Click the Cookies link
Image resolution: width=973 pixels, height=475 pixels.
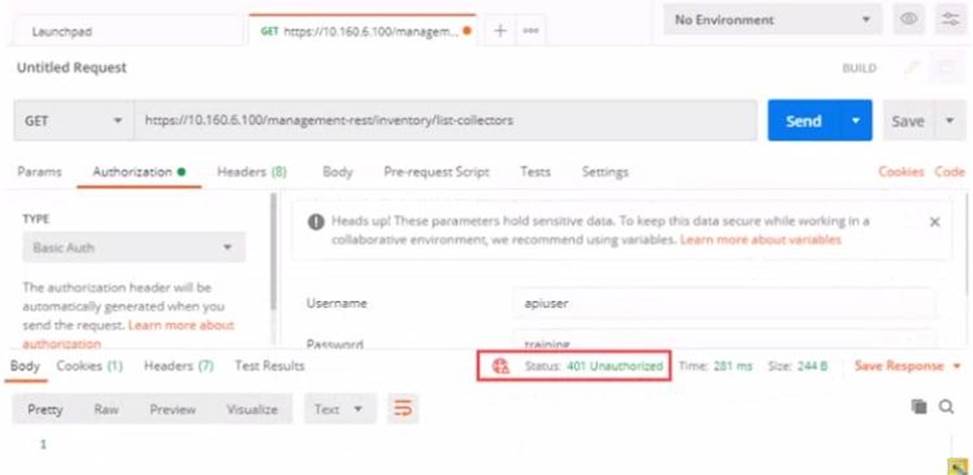pyautogui.click(x=901, y=172)
